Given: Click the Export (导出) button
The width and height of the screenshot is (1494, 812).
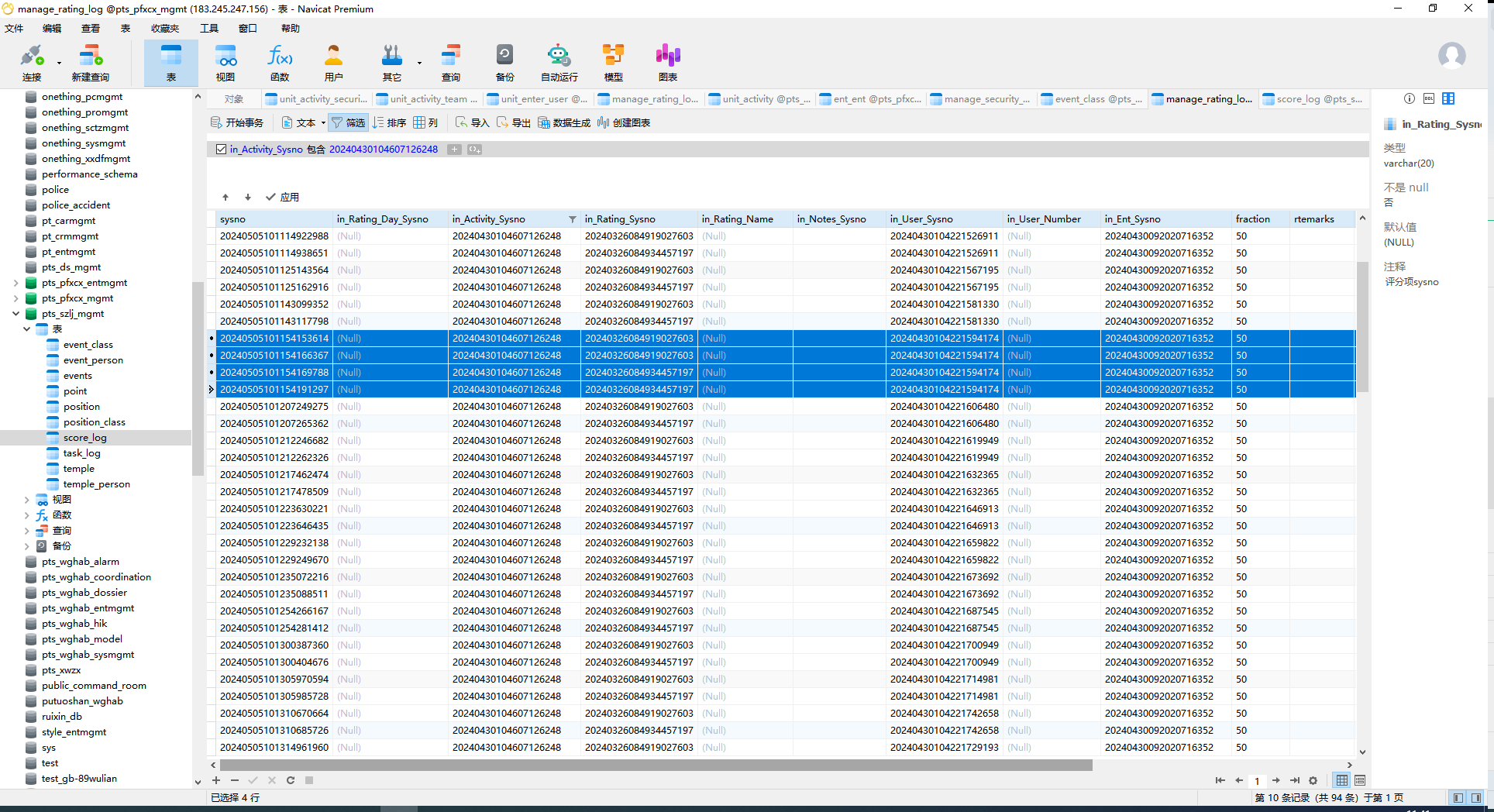Looking at the screenshot, I should pos(514,122).
